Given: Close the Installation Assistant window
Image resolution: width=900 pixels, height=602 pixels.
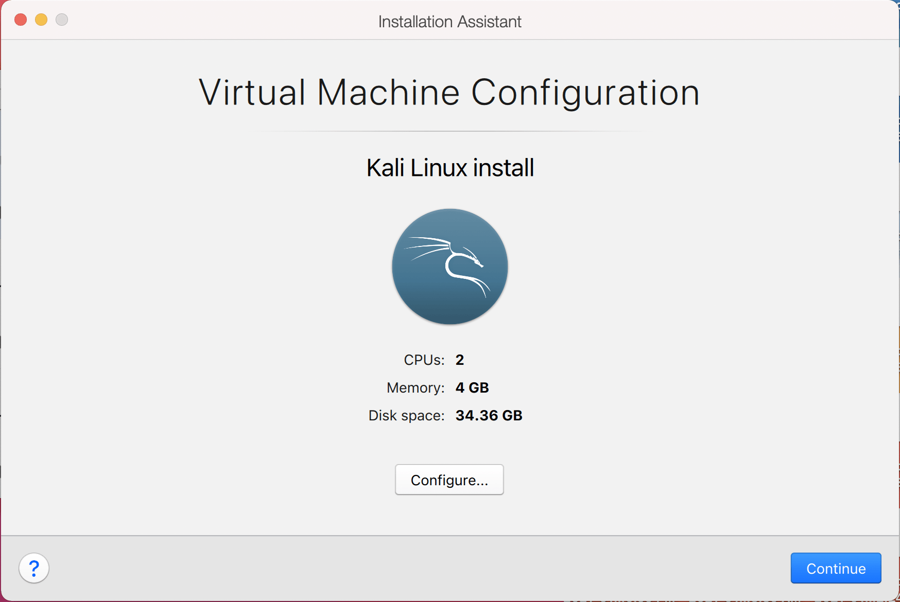Looking at the screenshot, I should [x=20, y=20].
